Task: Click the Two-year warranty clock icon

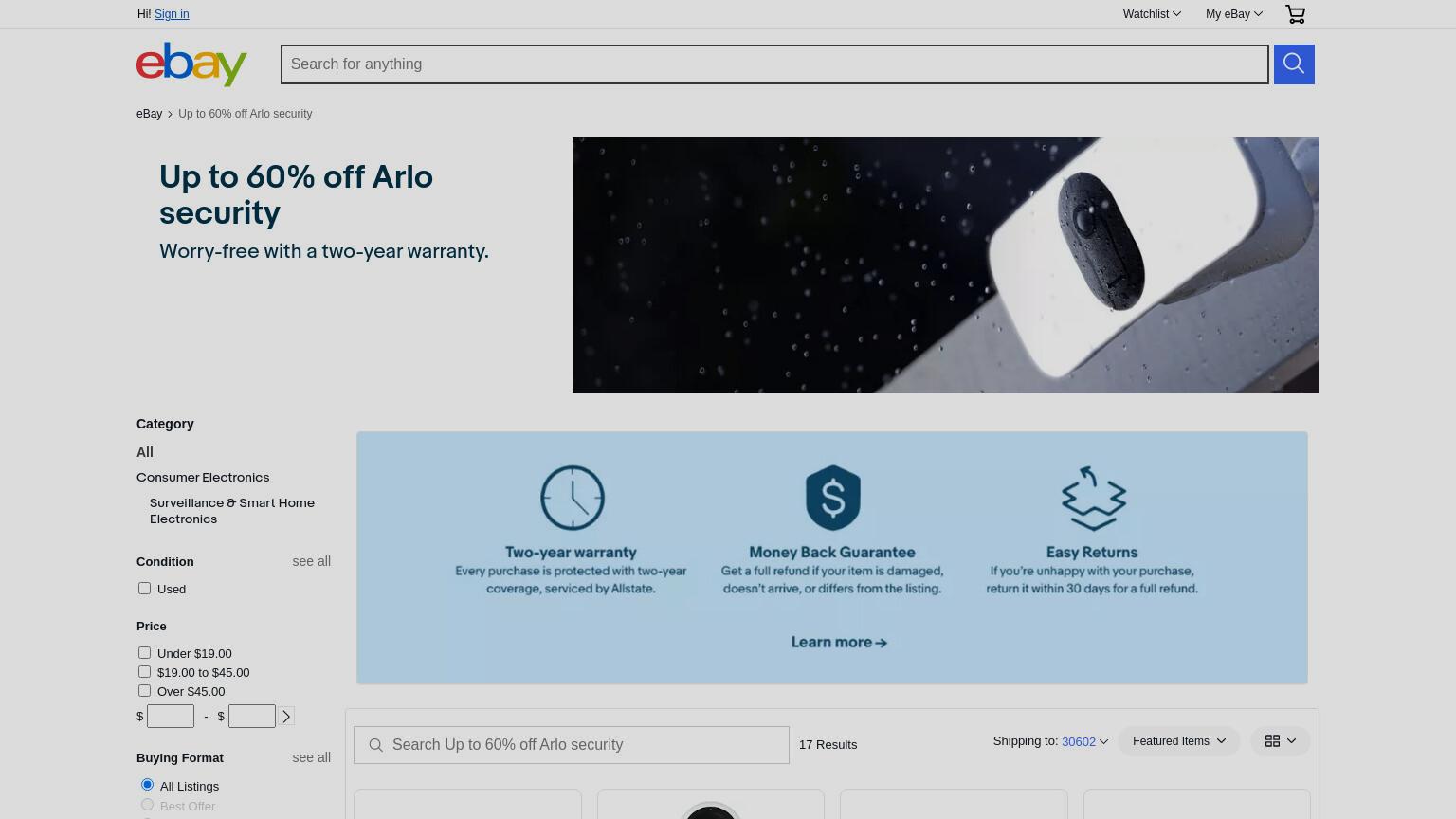Action: 573,498
